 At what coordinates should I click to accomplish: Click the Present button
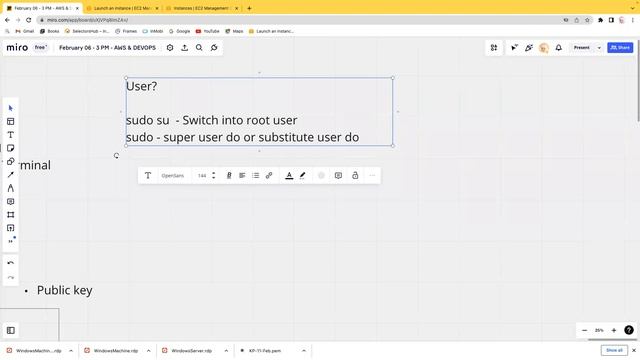pos(581,48)
